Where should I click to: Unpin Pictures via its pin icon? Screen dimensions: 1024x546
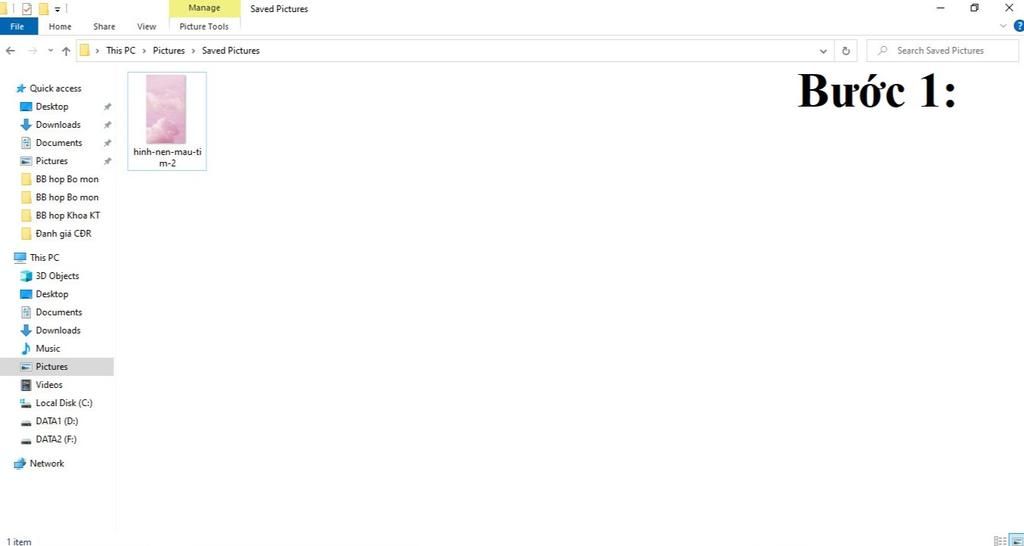pyautogui.click(x=108, y=161)
